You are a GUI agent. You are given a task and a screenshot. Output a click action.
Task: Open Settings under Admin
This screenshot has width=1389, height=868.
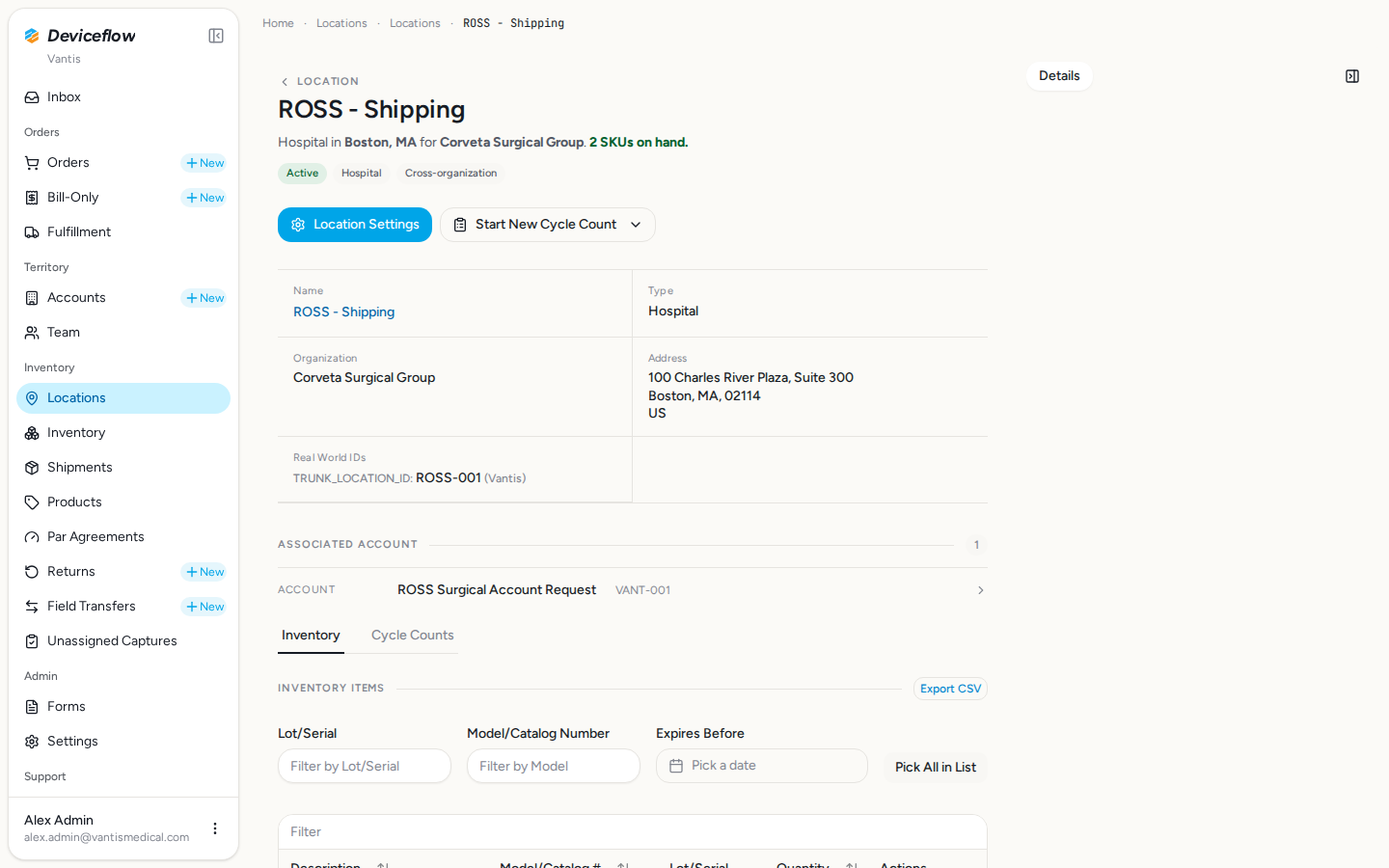123,742
